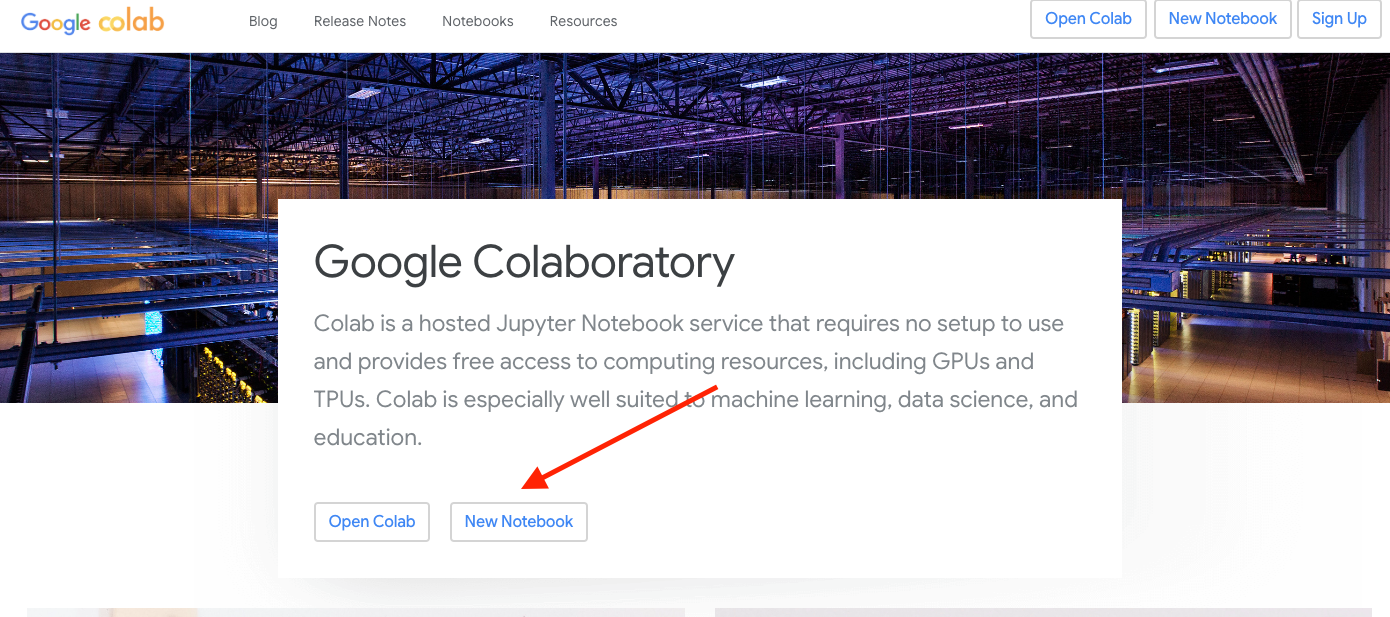The width and height of the screenshot is (1390, 617).
Task: Browse the Notebooks section
Action: click(x=477, y=20)
